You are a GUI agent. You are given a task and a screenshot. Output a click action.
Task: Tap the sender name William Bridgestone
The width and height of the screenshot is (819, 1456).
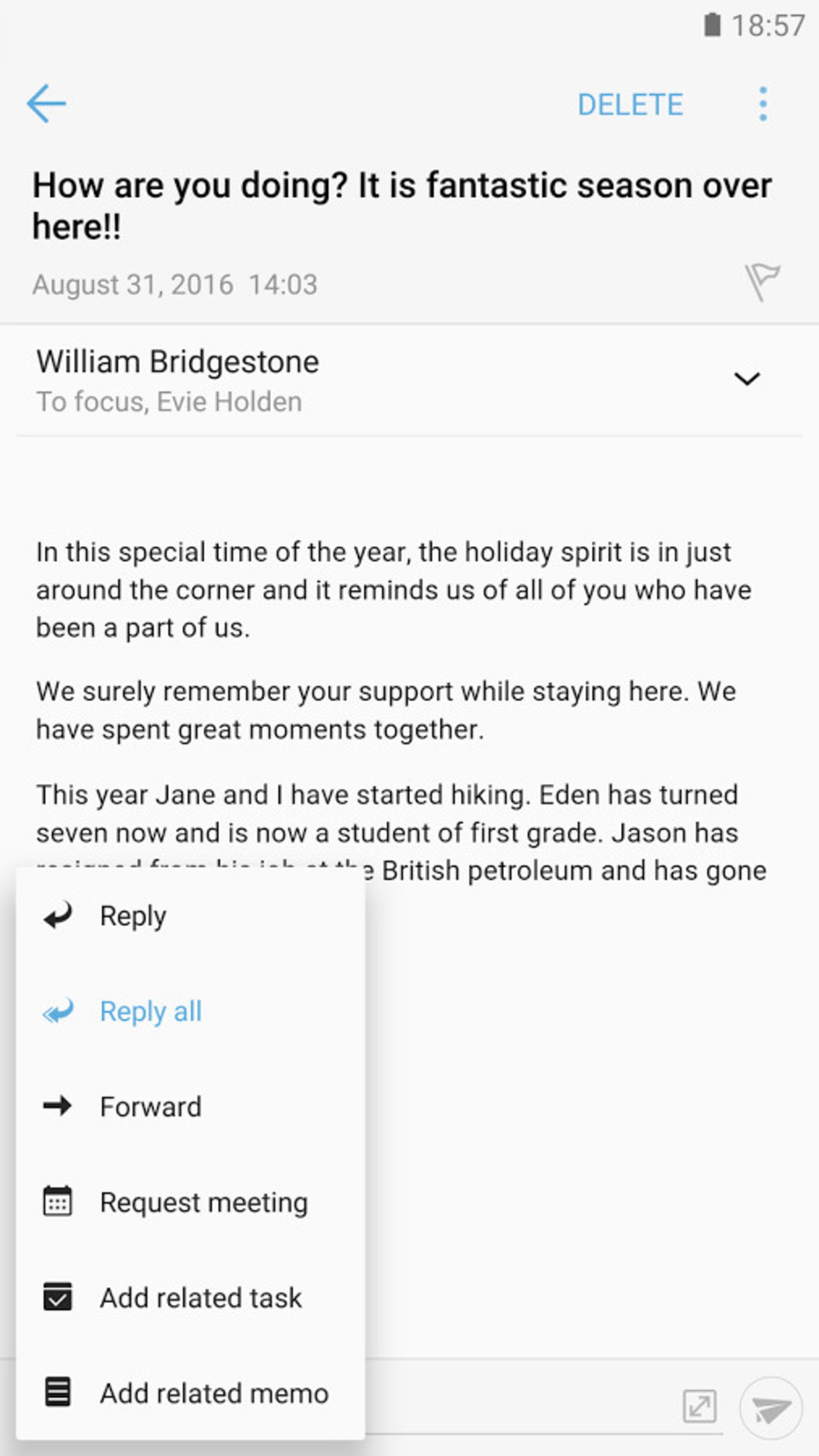click(177, 362)
